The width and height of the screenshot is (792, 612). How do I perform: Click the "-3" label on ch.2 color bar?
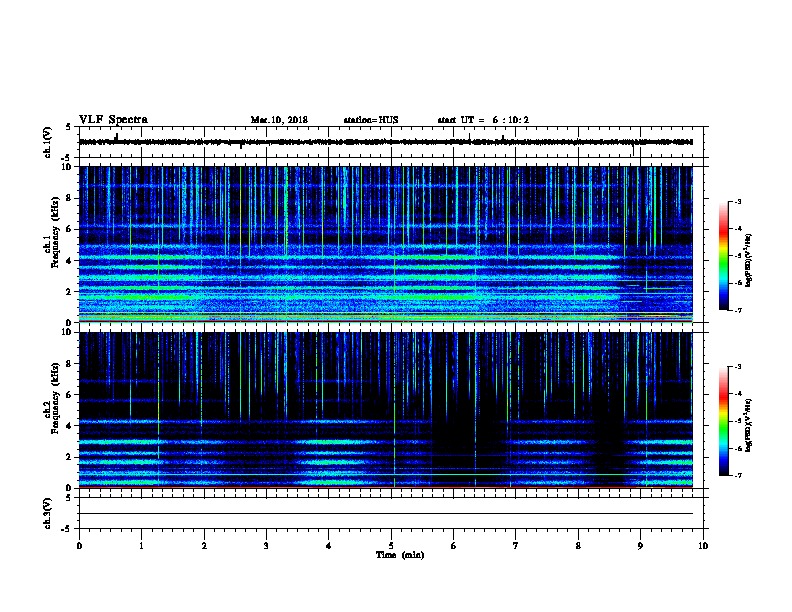coord(737,367)
